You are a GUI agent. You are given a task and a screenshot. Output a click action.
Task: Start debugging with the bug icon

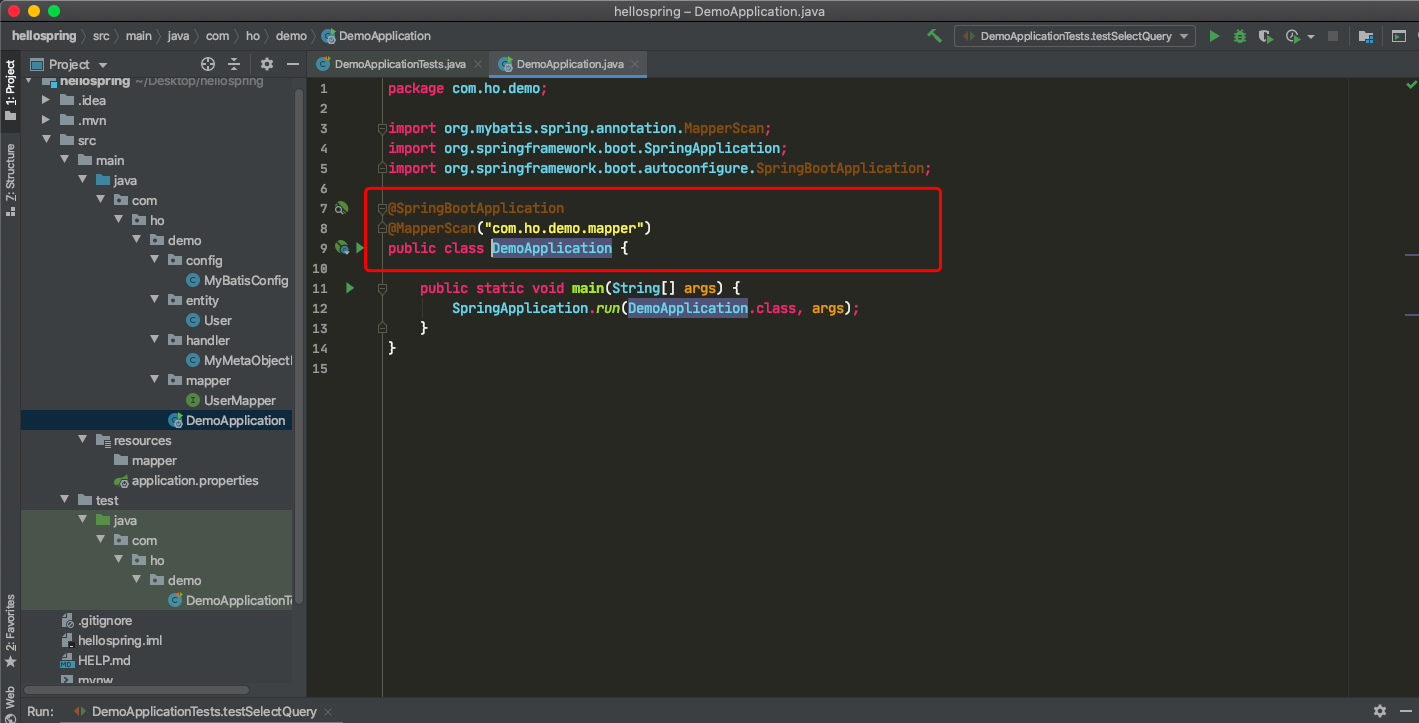1240,36
